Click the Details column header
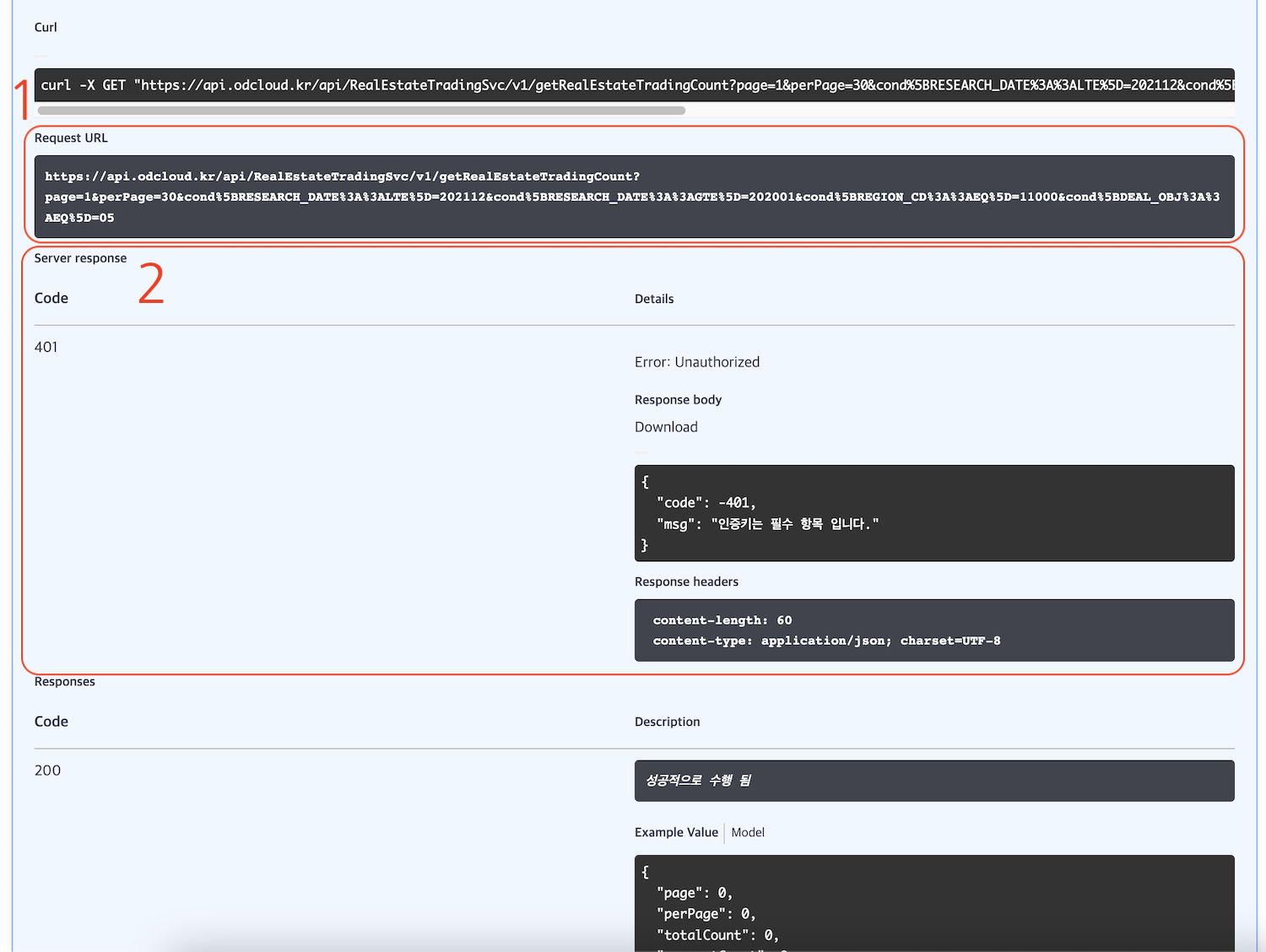This screenshot has height=952, width=1266. click(x=654, y=299)
